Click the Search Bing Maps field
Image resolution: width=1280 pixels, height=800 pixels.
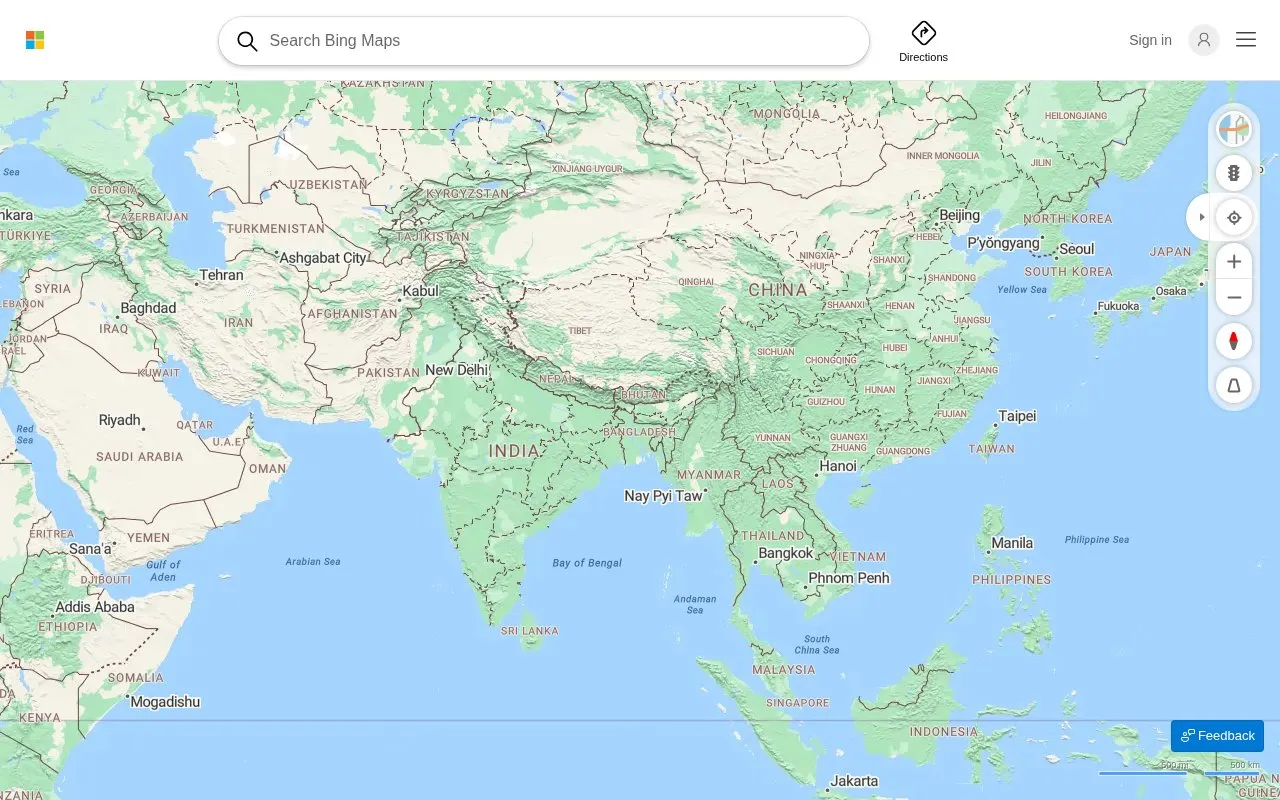543,41
